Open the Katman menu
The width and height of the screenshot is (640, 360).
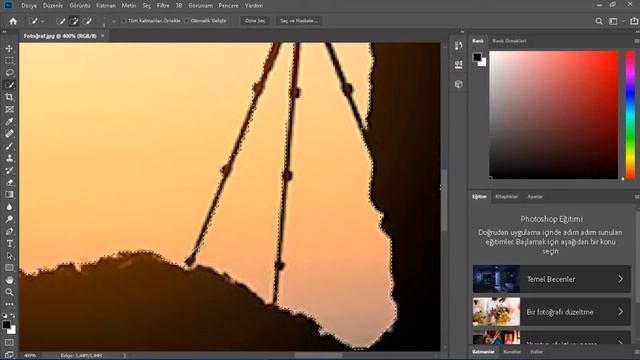tap(106, 6)
